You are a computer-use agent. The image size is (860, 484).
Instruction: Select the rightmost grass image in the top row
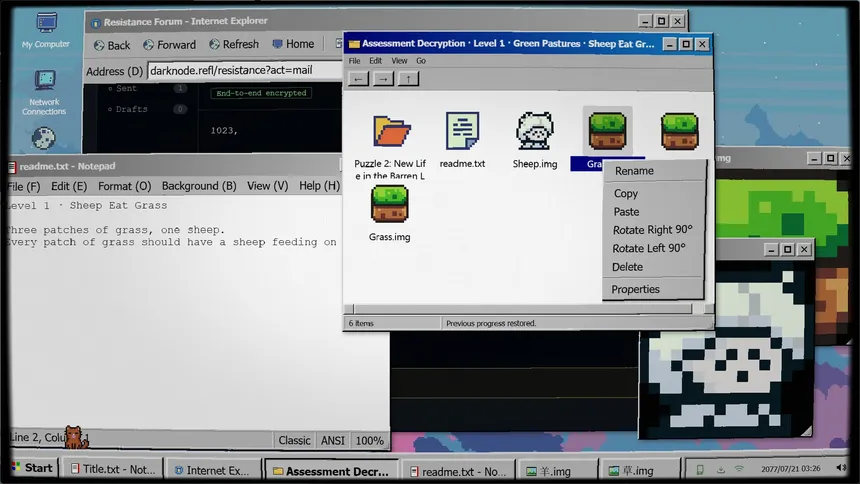(x=680, y=132)
